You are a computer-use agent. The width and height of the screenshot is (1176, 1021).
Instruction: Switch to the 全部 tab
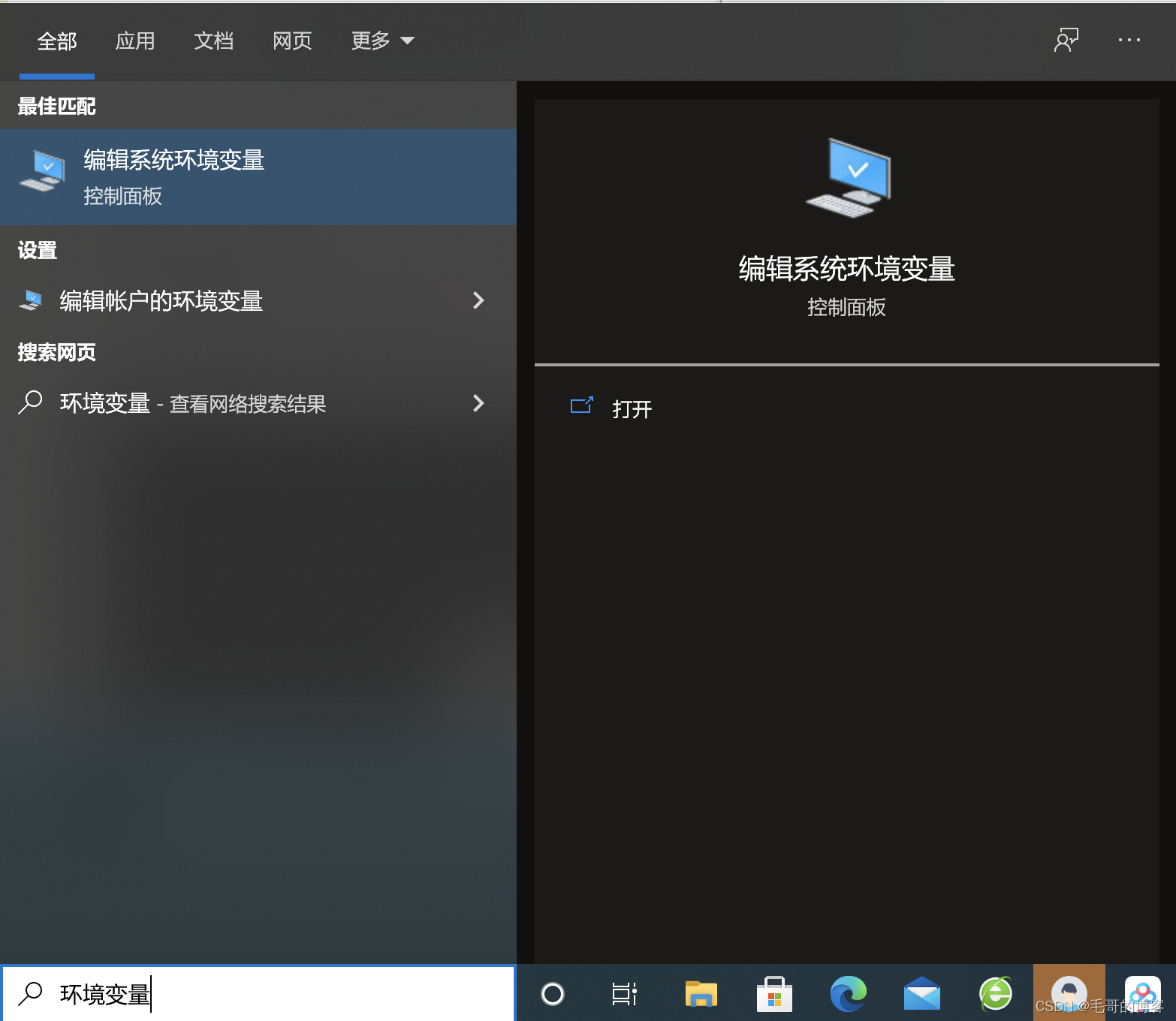tap(57, 41)
